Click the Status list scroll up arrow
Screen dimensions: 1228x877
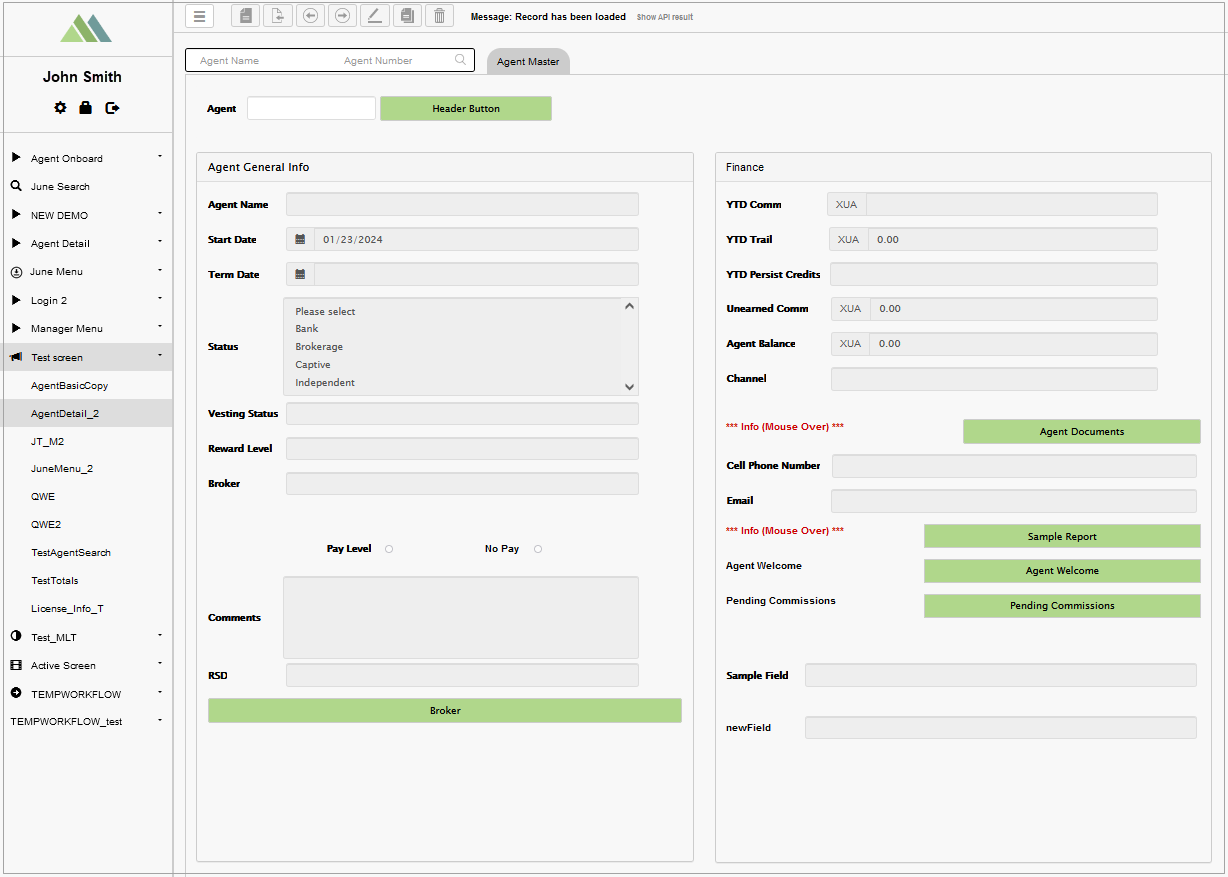pyautogui.click(x=629, y=307)
